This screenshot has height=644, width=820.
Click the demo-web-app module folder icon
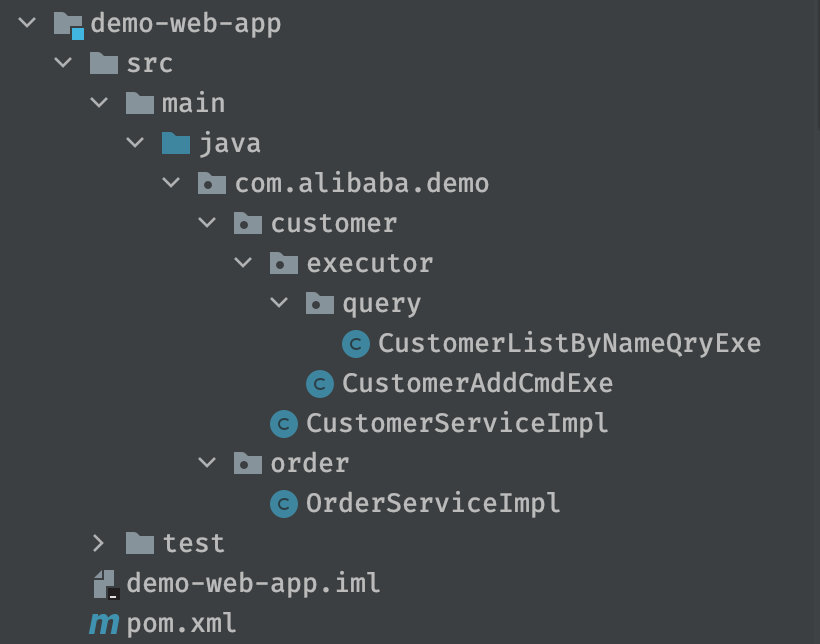pos(69,25)
